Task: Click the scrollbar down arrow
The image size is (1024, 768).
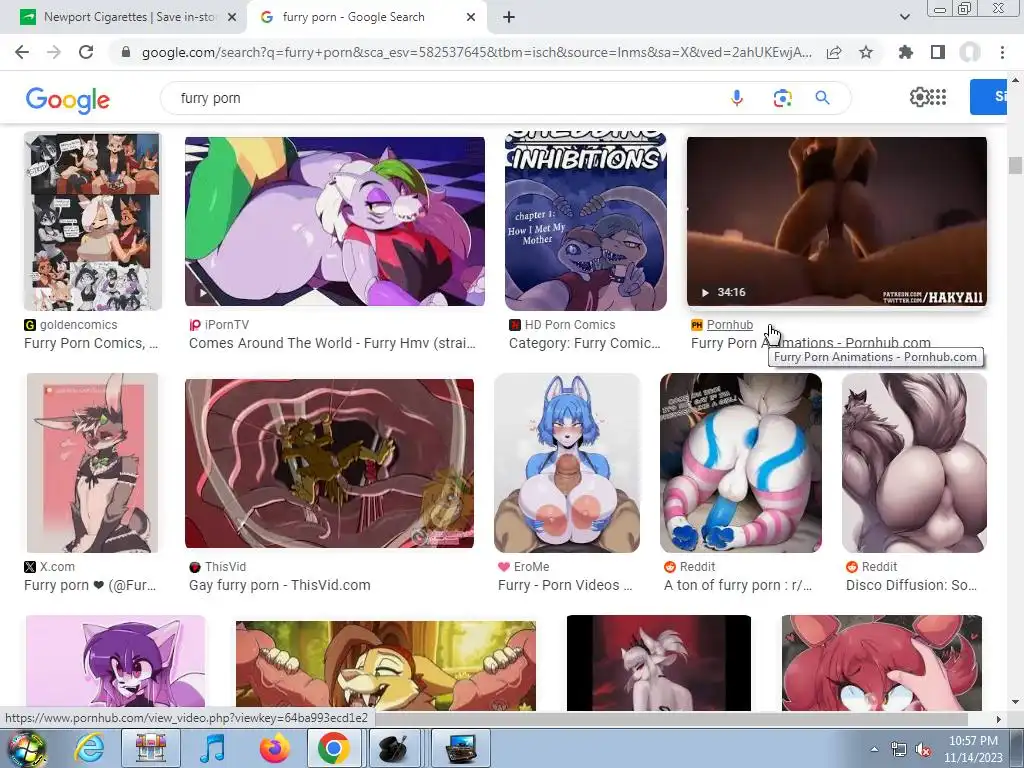Action: 1015,702
